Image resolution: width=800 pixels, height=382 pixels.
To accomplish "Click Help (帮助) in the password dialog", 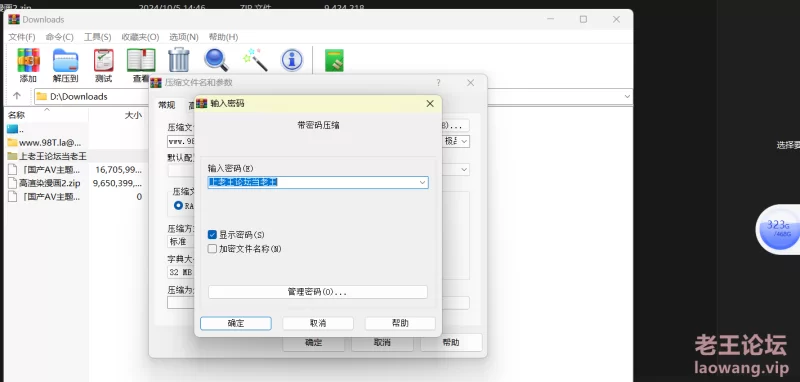I will coord(400,323).
